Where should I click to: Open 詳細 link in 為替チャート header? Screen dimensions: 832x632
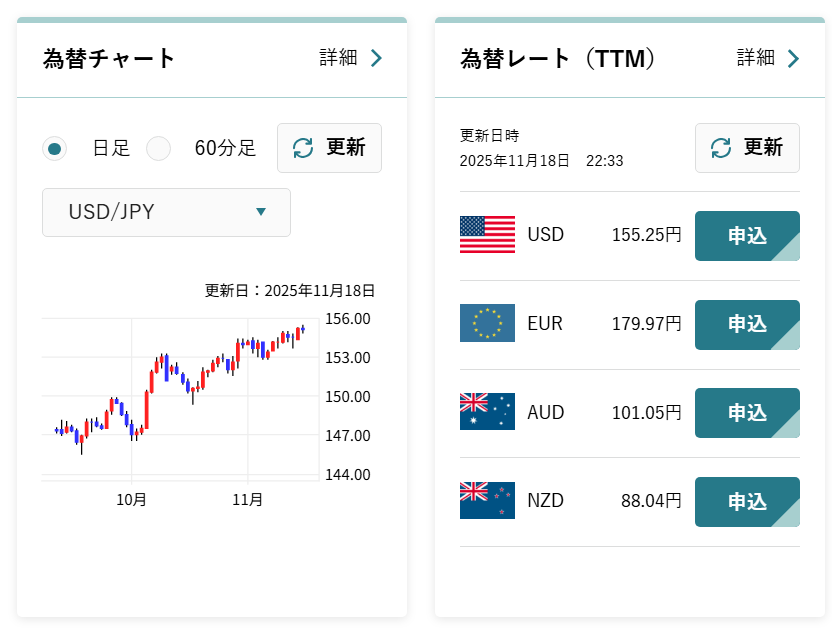click(x=338, y=58)
